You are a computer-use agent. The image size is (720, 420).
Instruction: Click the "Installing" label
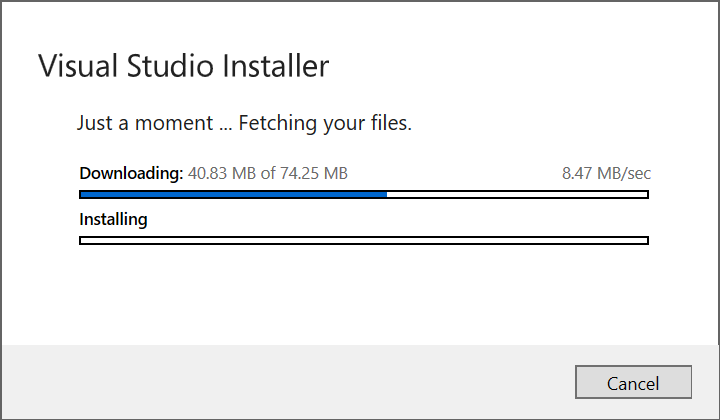pos(113,219)
